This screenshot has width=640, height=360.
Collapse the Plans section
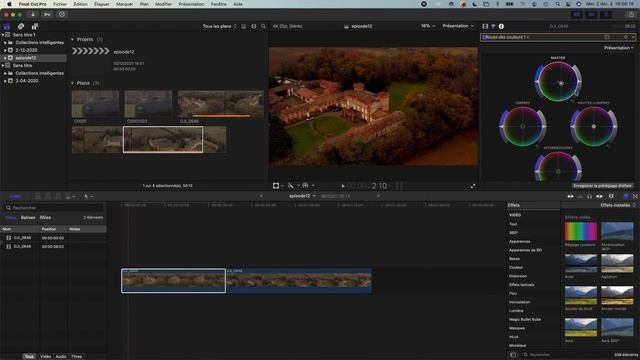[73, 83]
